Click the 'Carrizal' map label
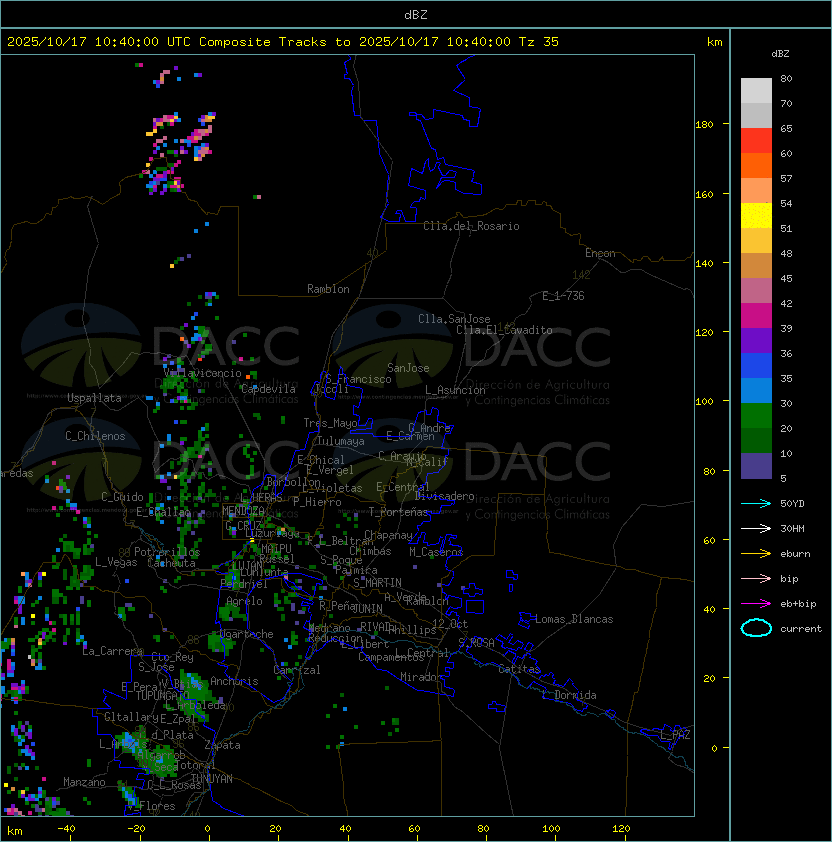The height and width of the screenshot is (842, 832). (296, 670)
